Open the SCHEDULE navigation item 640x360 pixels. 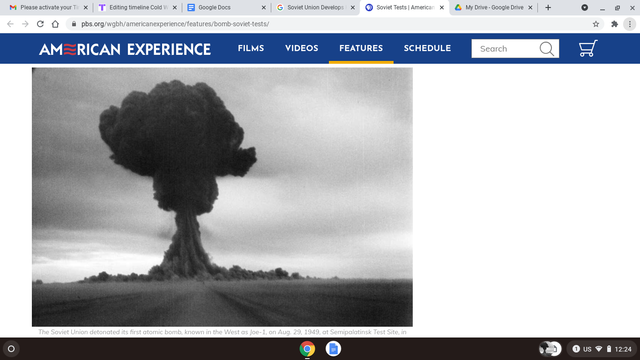point(427,48)
